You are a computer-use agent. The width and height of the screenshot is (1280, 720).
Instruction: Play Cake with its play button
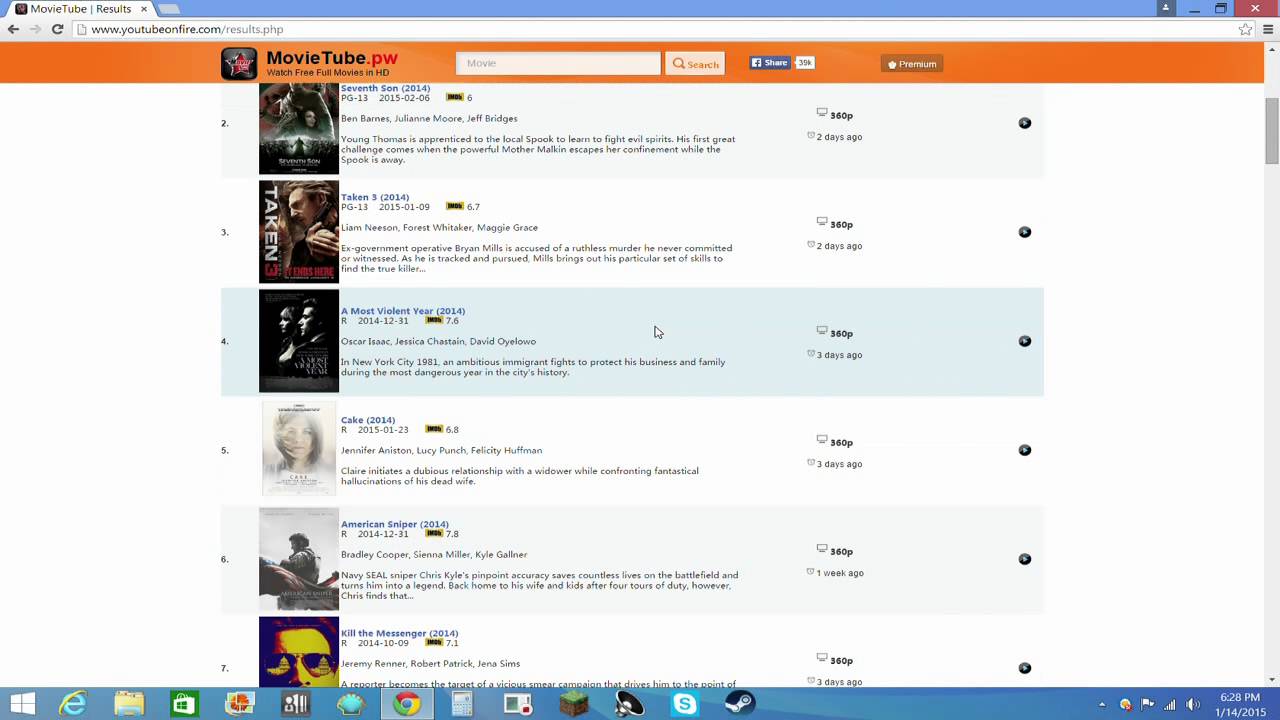click(1024, 450)
